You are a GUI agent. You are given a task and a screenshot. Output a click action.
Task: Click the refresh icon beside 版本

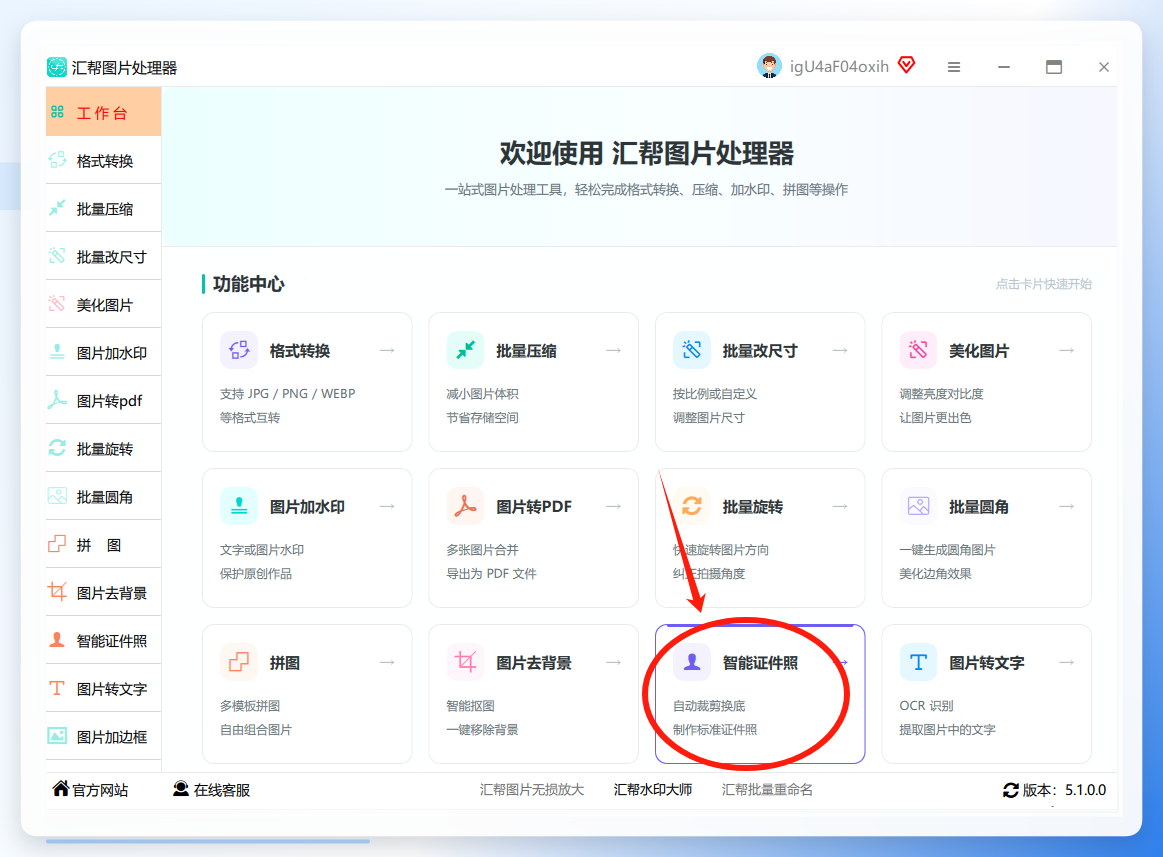(x=1010, y=790)
